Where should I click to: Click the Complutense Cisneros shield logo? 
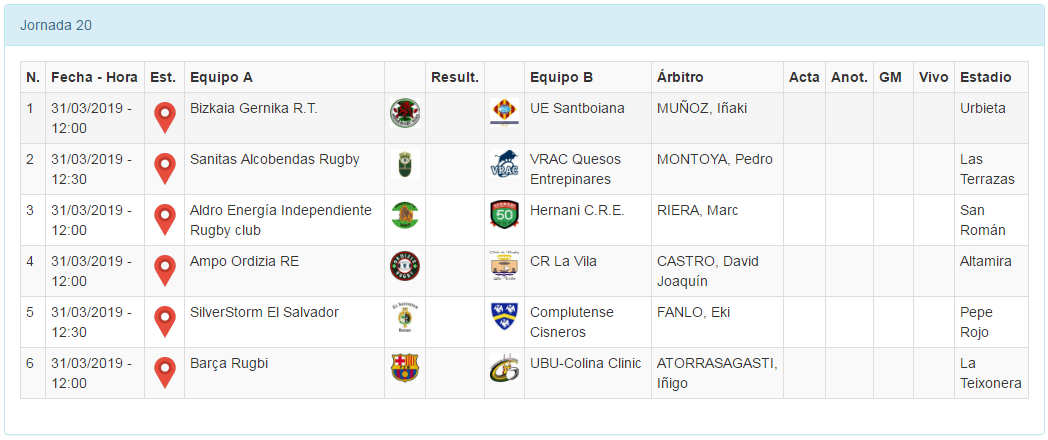coord(504,317)
